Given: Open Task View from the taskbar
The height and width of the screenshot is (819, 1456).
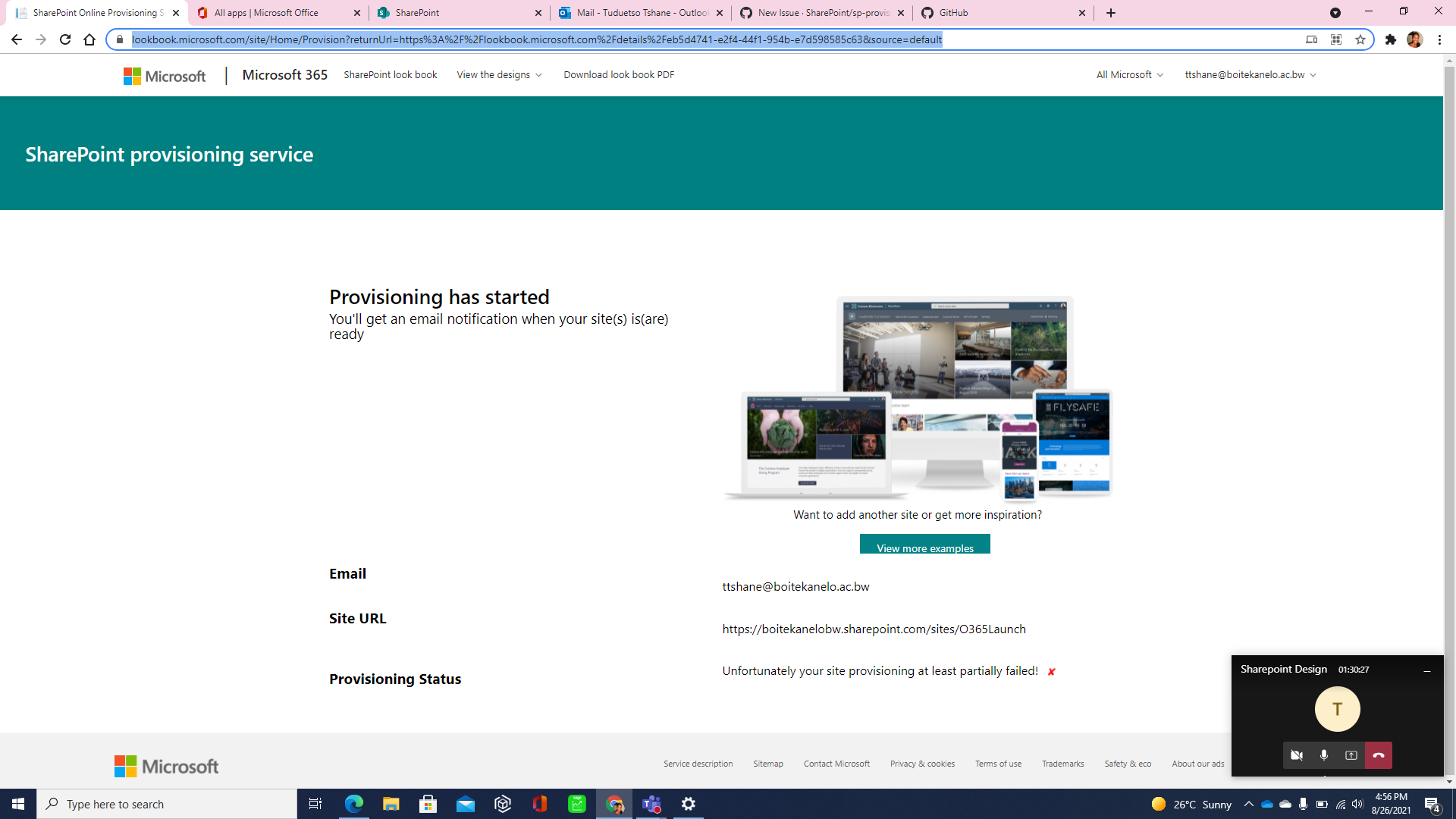Looking at the screenshot, I should coord(315,804).
